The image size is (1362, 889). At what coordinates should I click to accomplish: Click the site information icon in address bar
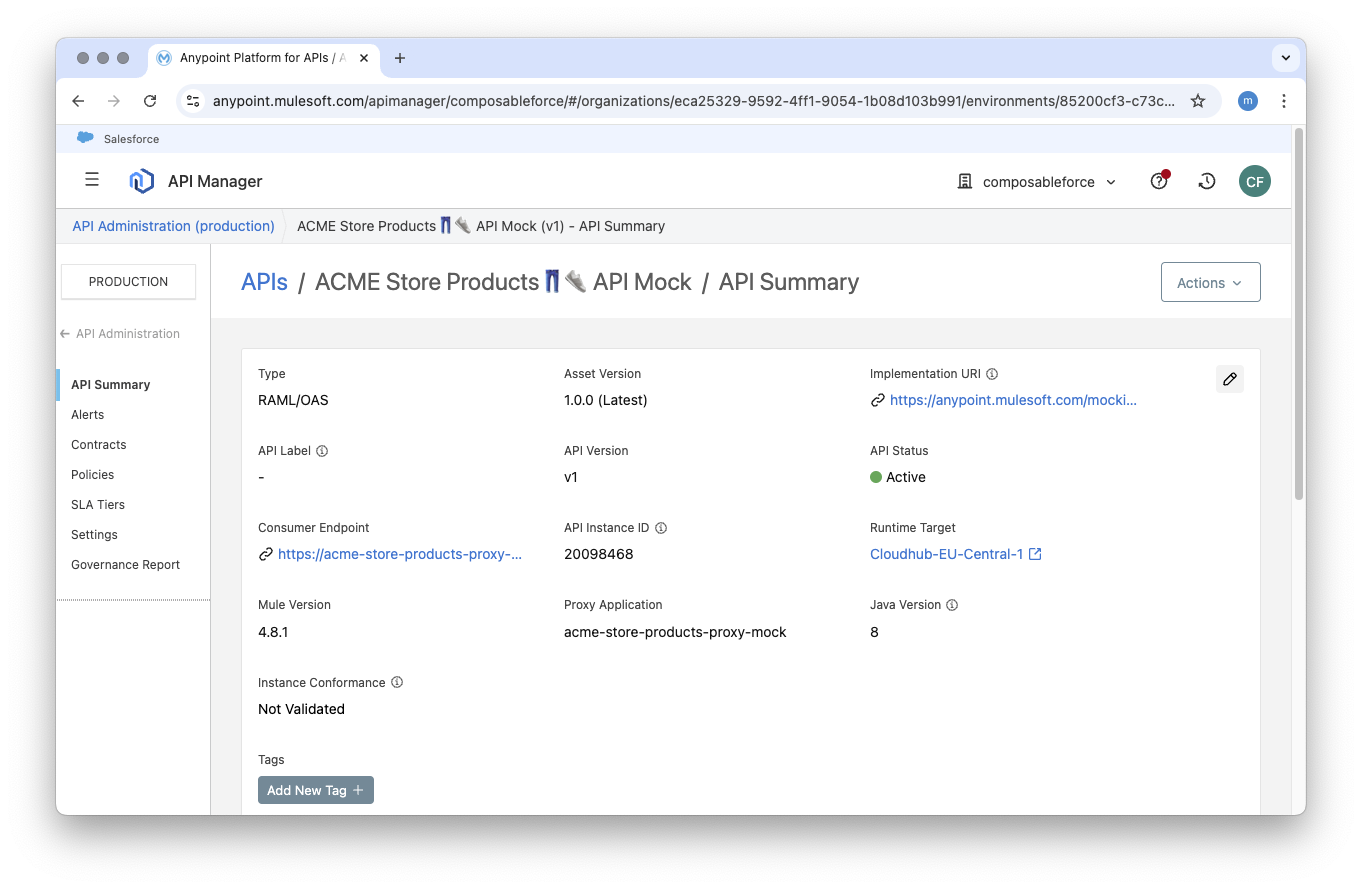tap(194, 101)
